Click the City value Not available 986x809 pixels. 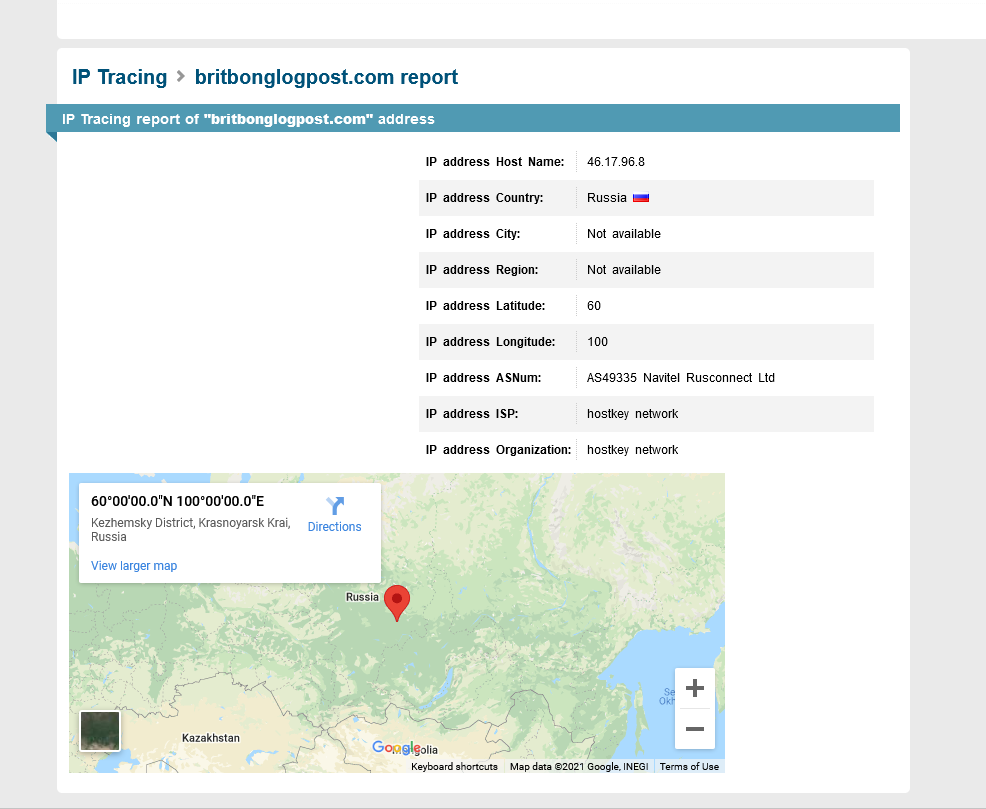(624, 234)
